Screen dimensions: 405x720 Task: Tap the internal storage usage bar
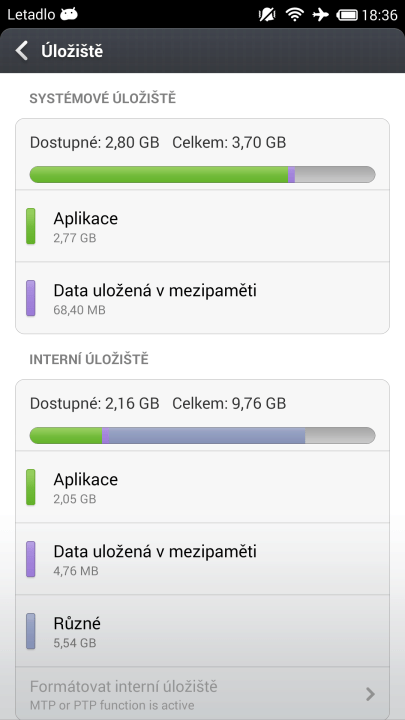[x=202, y=435]
